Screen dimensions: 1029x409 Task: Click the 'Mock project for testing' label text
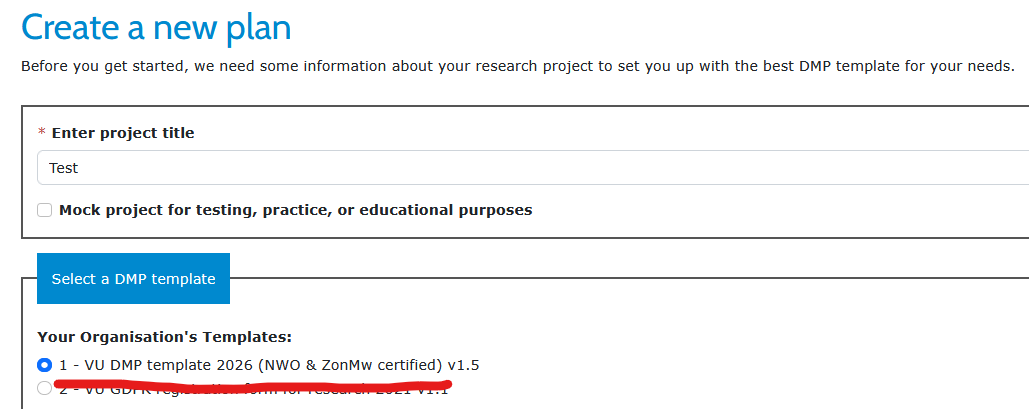pos(295,210)
